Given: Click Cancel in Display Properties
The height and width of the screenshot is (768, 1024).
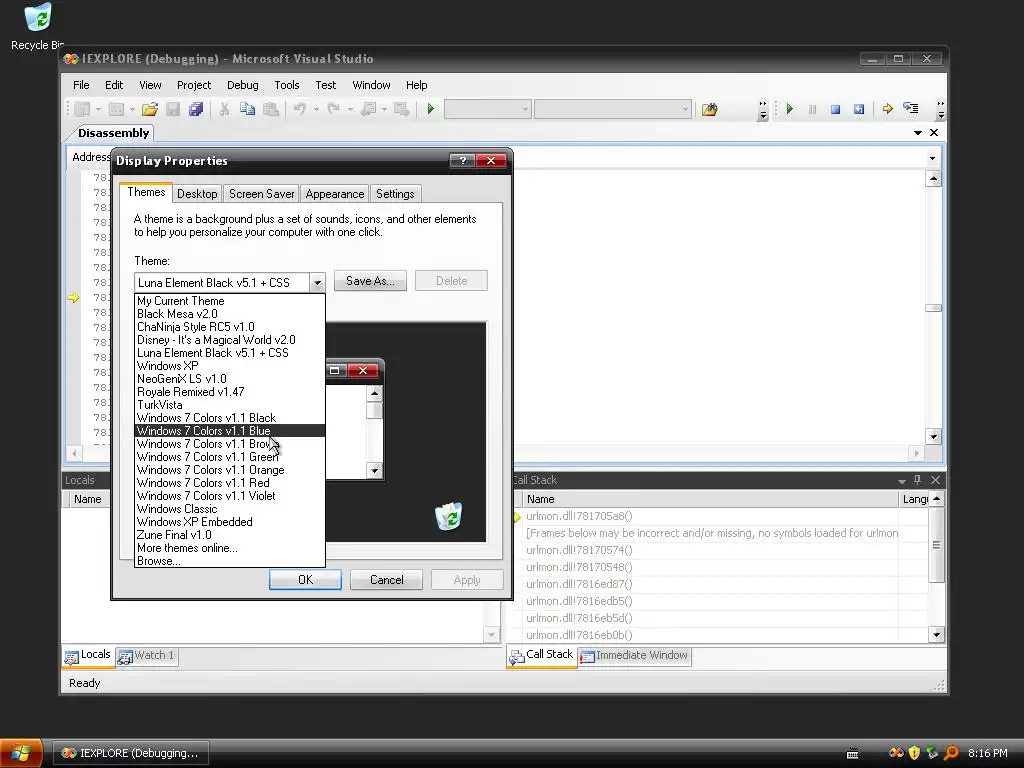Looking at the screenshot, I should (x=387, y=580).
